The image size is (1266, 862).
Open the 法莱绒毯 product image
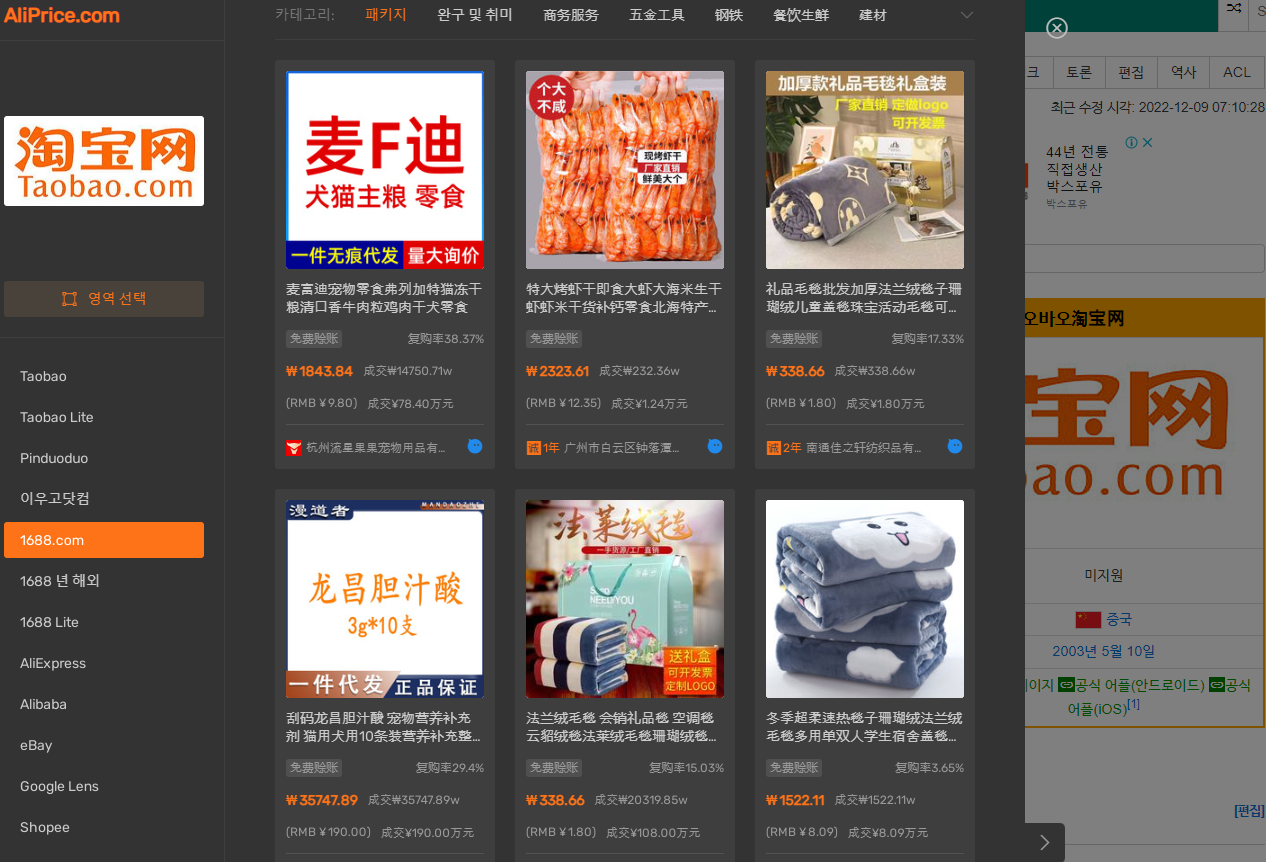point(625,599)
